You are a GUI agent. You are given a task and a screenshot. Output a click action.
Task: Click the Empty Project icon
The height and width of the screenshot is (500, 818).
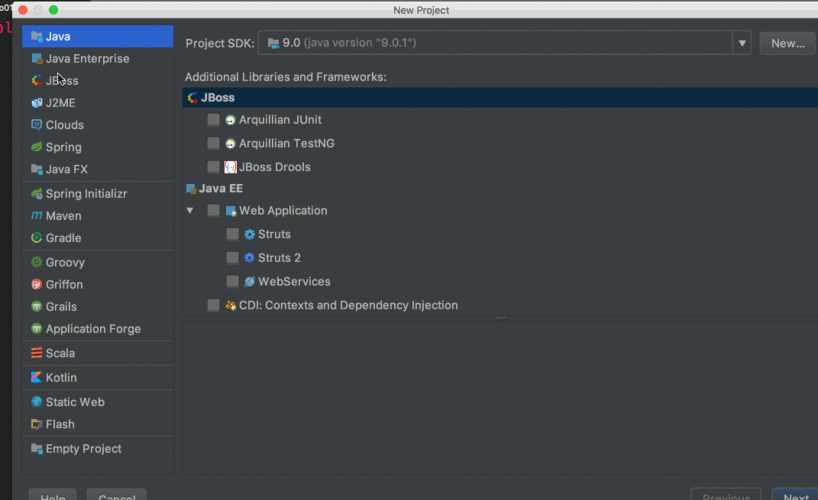pyautogui.click(x=37, y=448)
